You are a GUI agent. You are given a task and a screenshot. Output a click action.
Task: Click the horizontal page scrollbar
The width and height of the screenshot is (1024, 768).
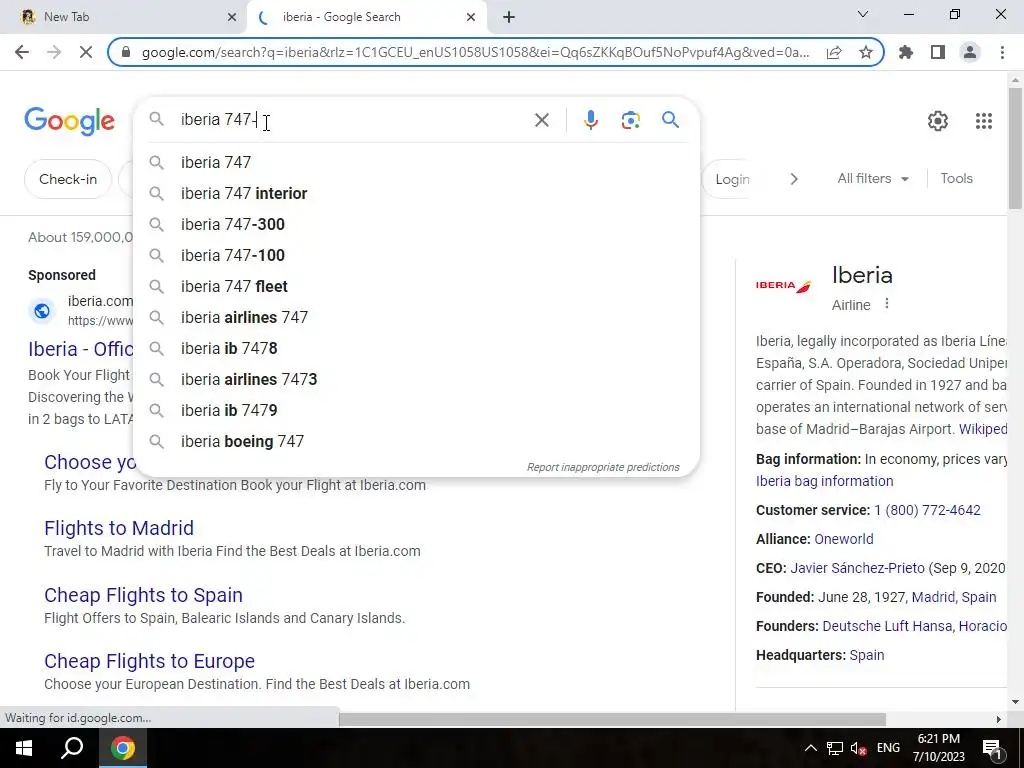pos(612,719)
